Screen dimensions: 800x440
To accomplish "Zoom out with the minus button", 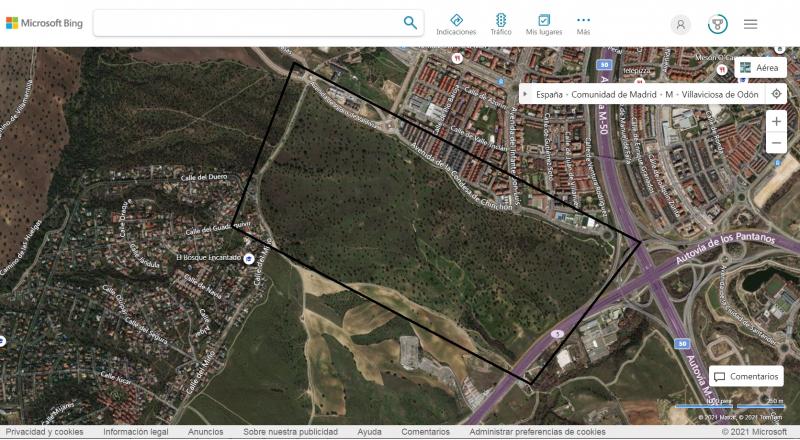I will pos(776,144).
